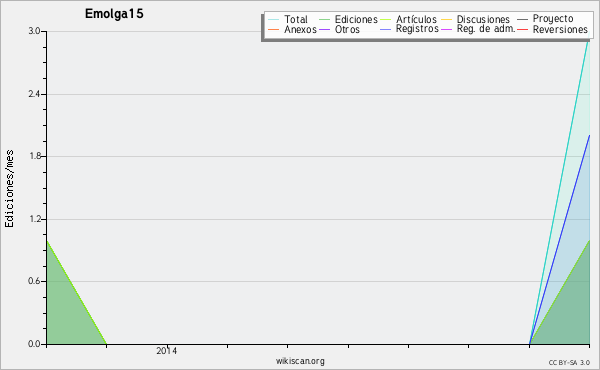Click the 2.4 y-axis value

[34, 94]
